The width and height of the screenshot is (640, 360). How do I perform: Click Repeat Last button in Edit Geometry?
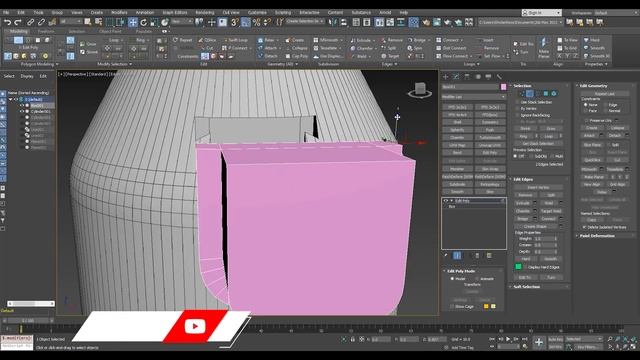[x=604, y=93]
